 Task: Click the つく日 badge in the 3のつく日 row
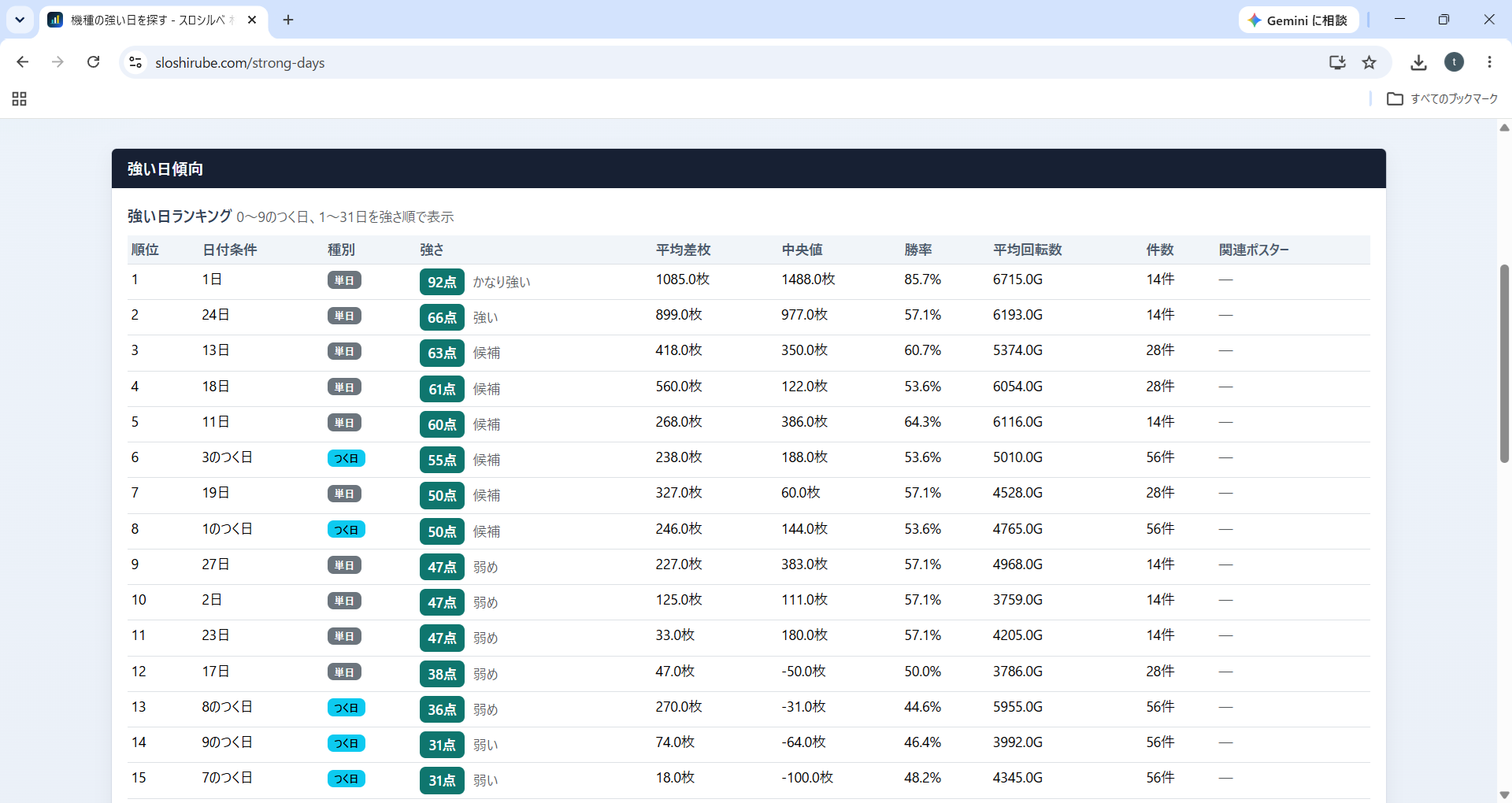(346, 458)
